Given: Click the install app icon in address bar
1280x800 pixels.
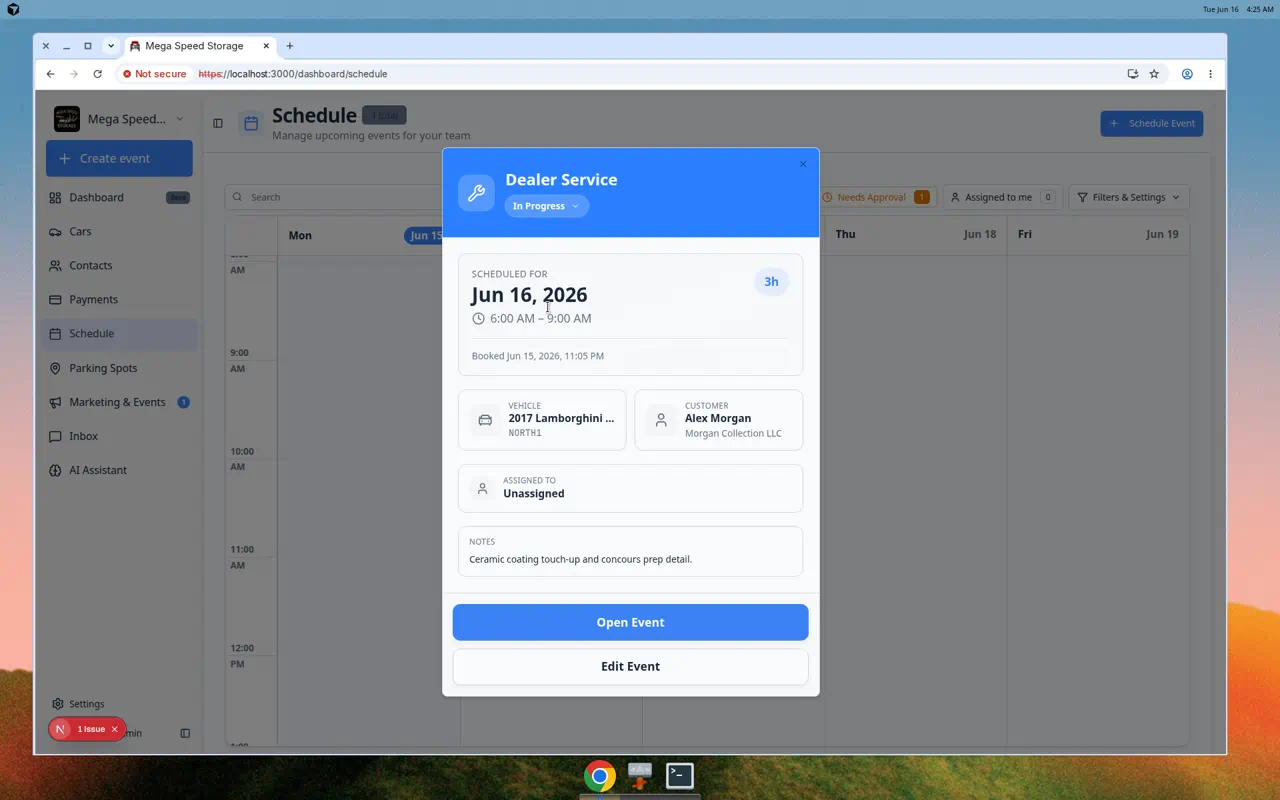Looking at the screenshot, I should click(x=1133, y=74).
